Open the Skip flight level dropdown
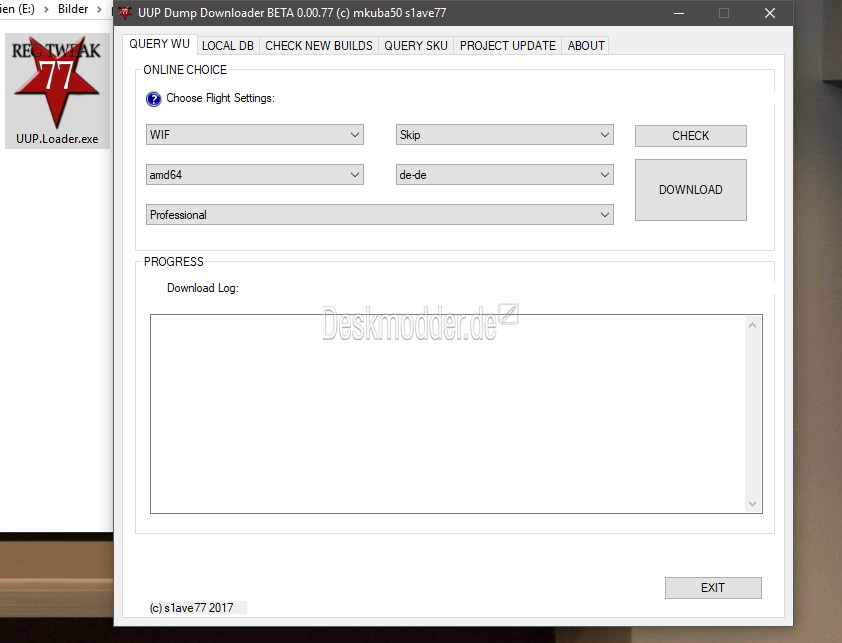Screen dimensions: 842x643 505,135
